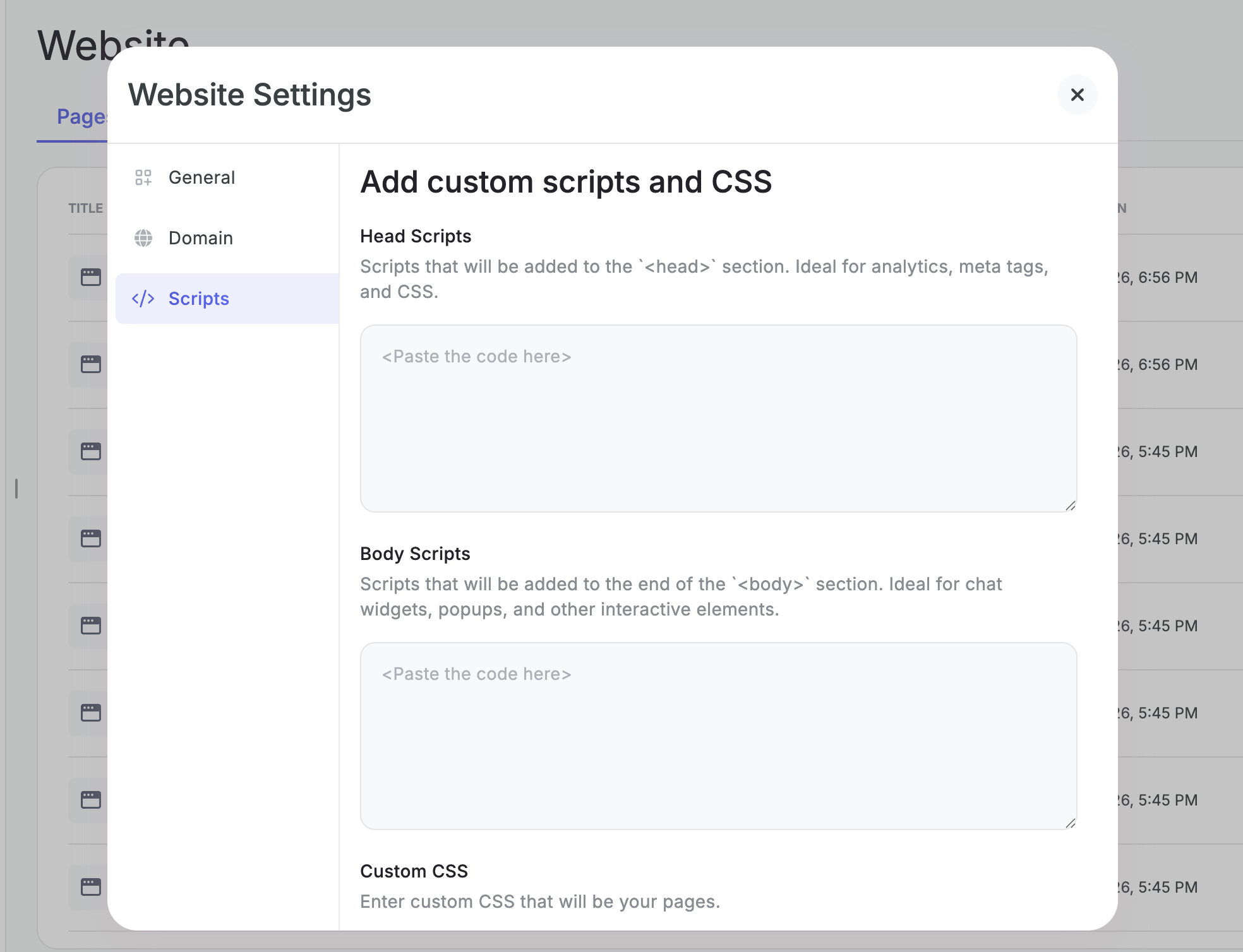
Task: Close the Website Settings dialog
Action: click(x=1077, y=95)
